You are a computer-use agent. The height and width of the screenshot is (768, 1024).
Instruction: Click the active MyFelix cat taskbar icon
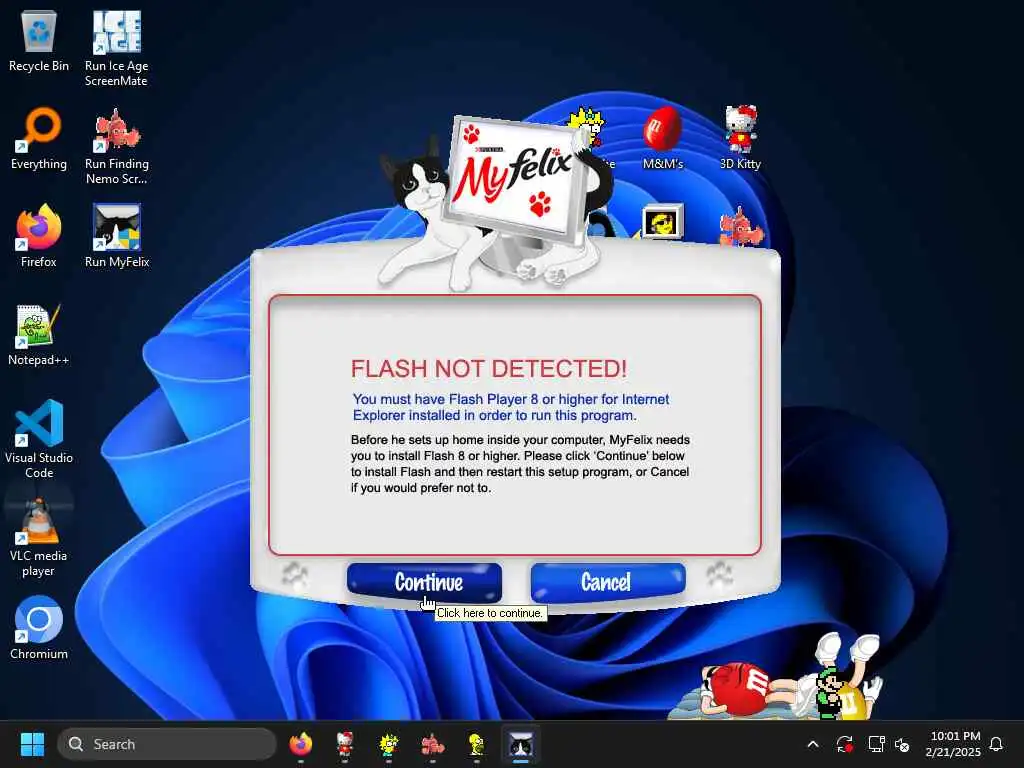(520, 744)
